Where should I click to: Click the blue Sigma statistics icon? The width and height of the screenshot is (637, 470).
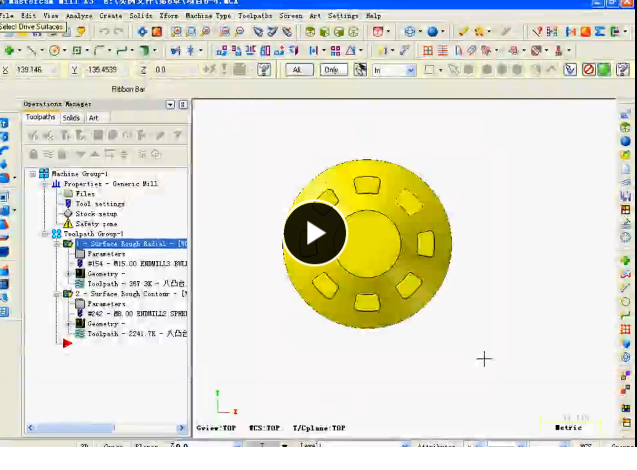(600, 31)
